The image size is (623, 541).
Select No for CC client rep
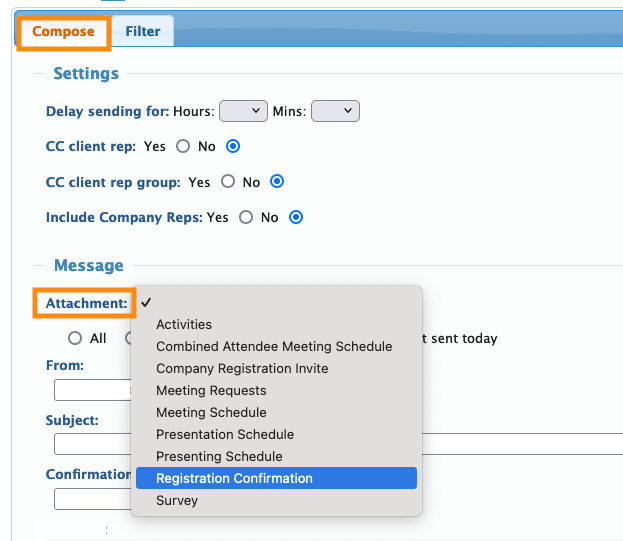(x=233, y=146)
